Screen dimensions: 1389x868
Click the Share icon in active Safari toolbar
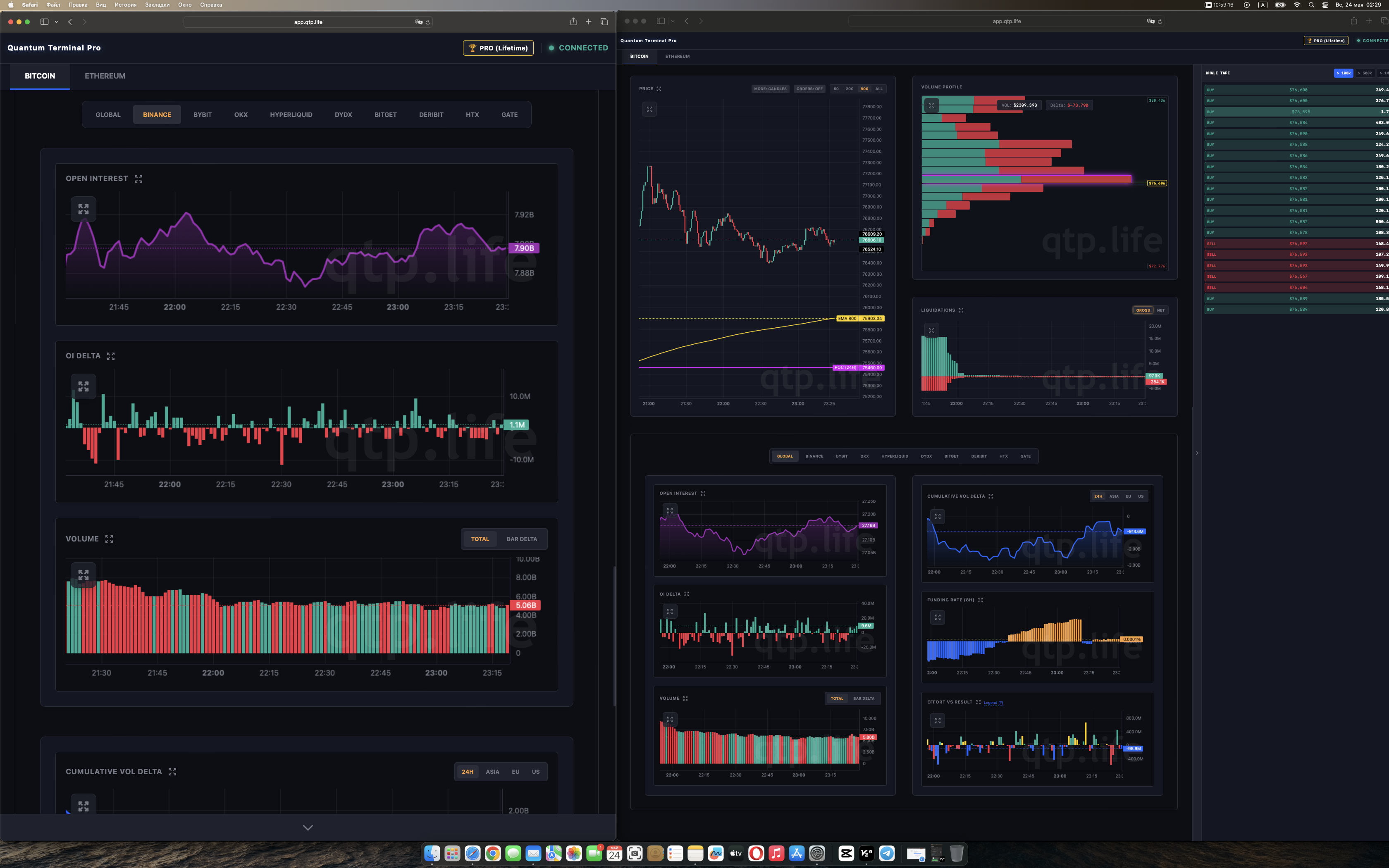click(x=573, y=22)
